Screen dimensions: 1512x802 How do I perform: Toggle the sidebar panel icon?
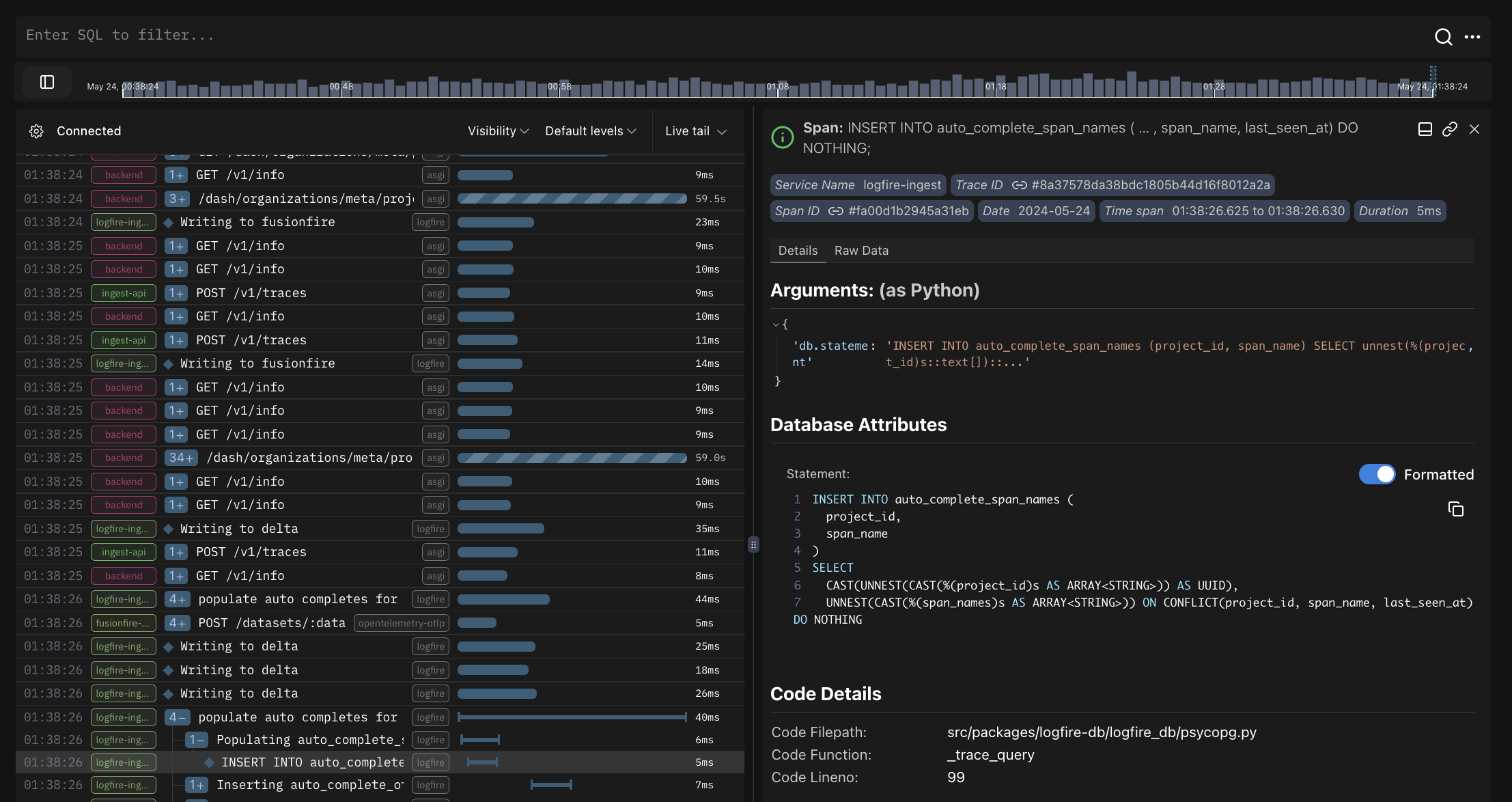click(x=47, y=82)
